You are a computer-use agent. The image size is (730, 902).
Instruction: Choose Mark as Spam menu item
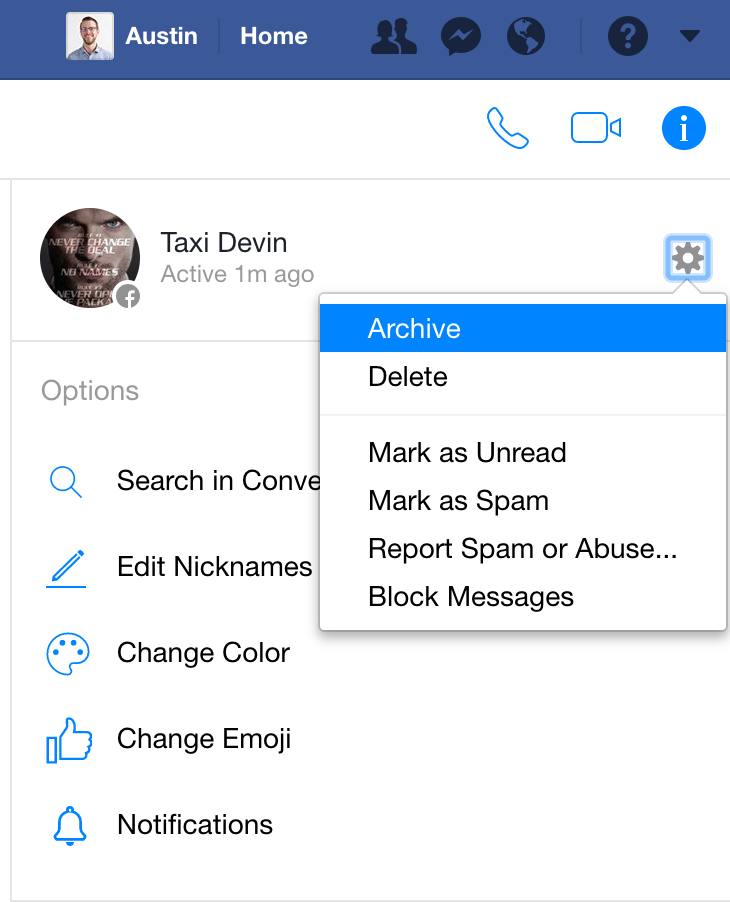coord(458,501)
